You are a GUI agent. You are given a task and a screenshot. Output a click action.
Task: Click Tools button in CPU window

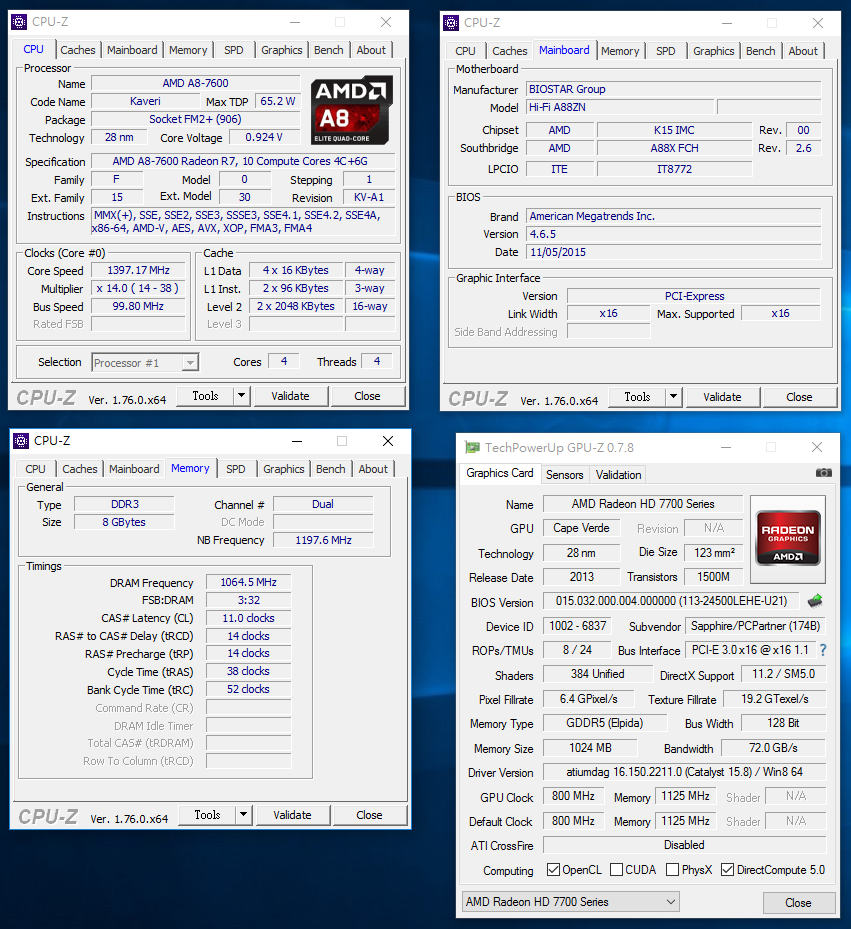pos(206,396)
